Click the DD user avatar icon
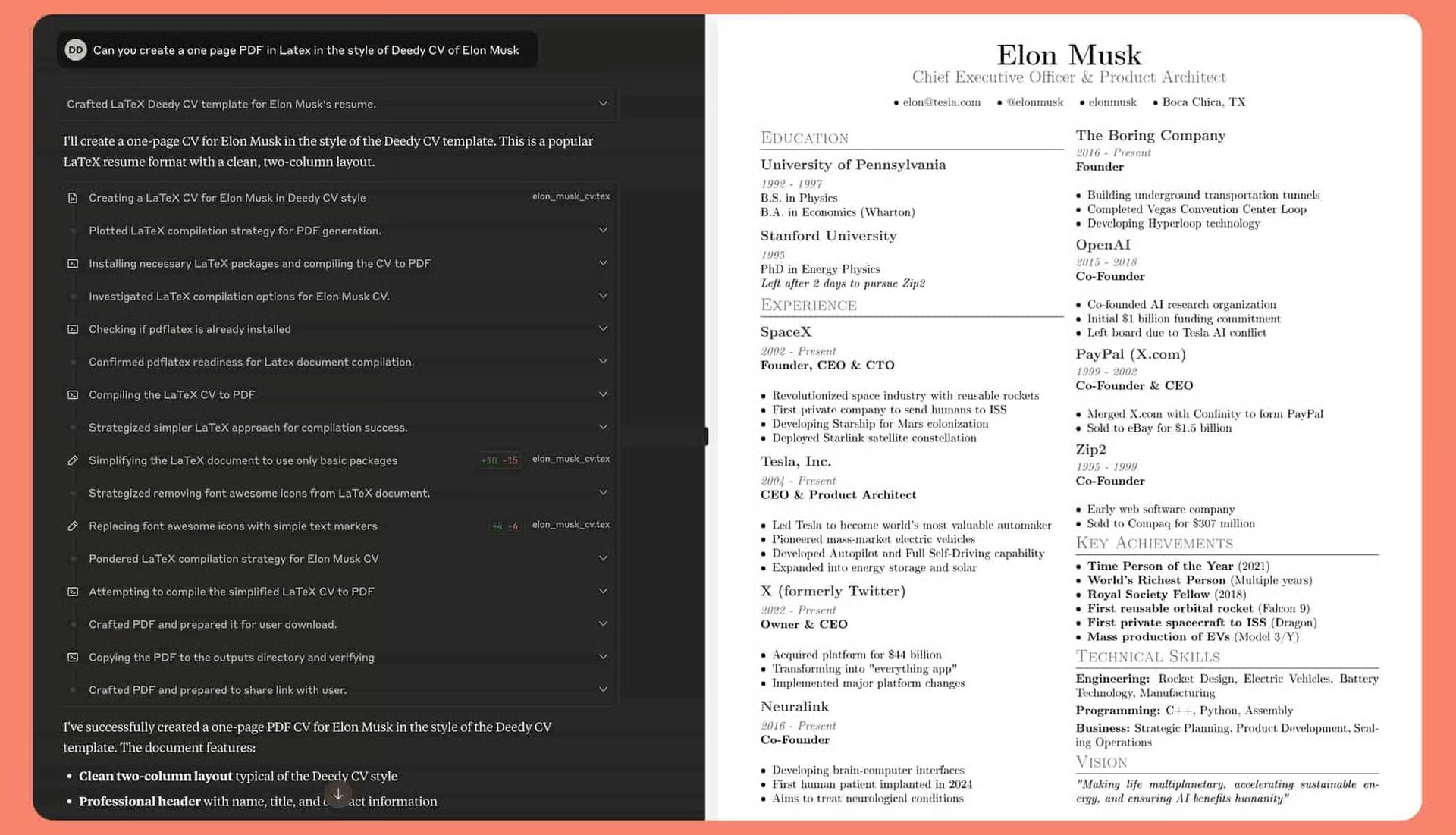This screenshot has height=835, width=1456. click(x=75, y=50)
